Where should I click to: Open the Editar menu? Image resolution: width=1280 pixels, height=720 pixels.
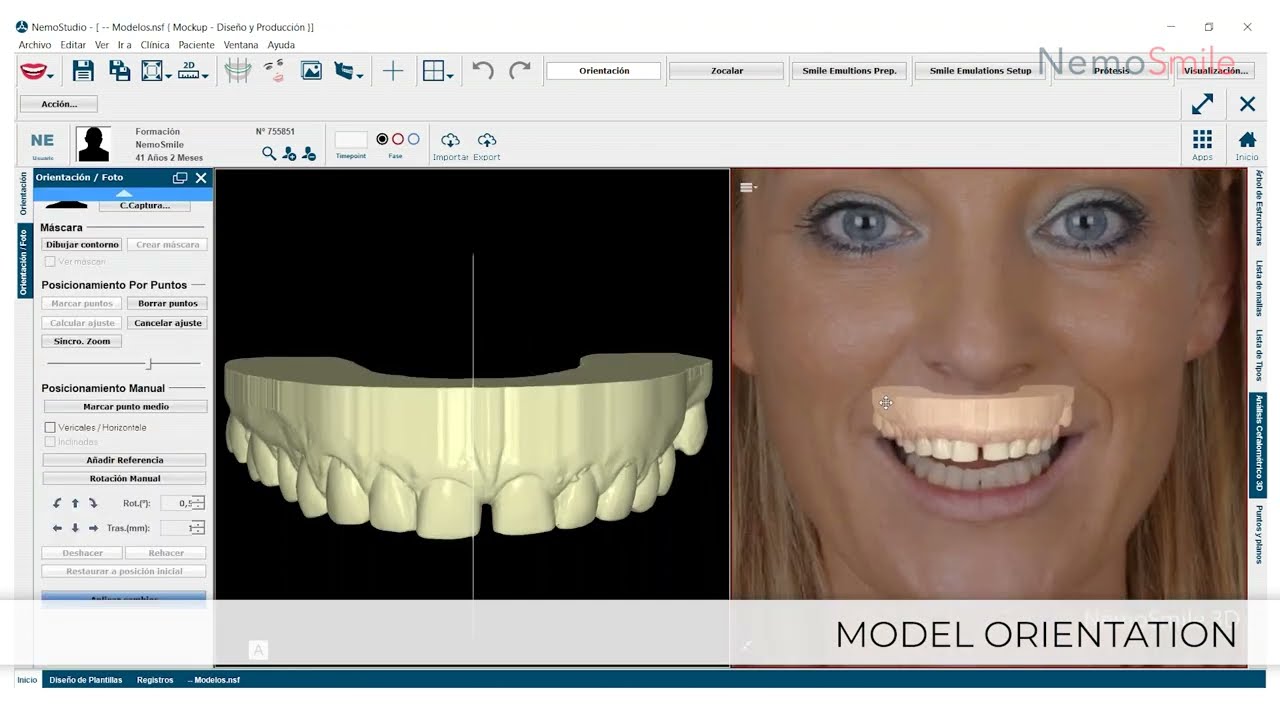pyautogui.click(x=73, y=45)
